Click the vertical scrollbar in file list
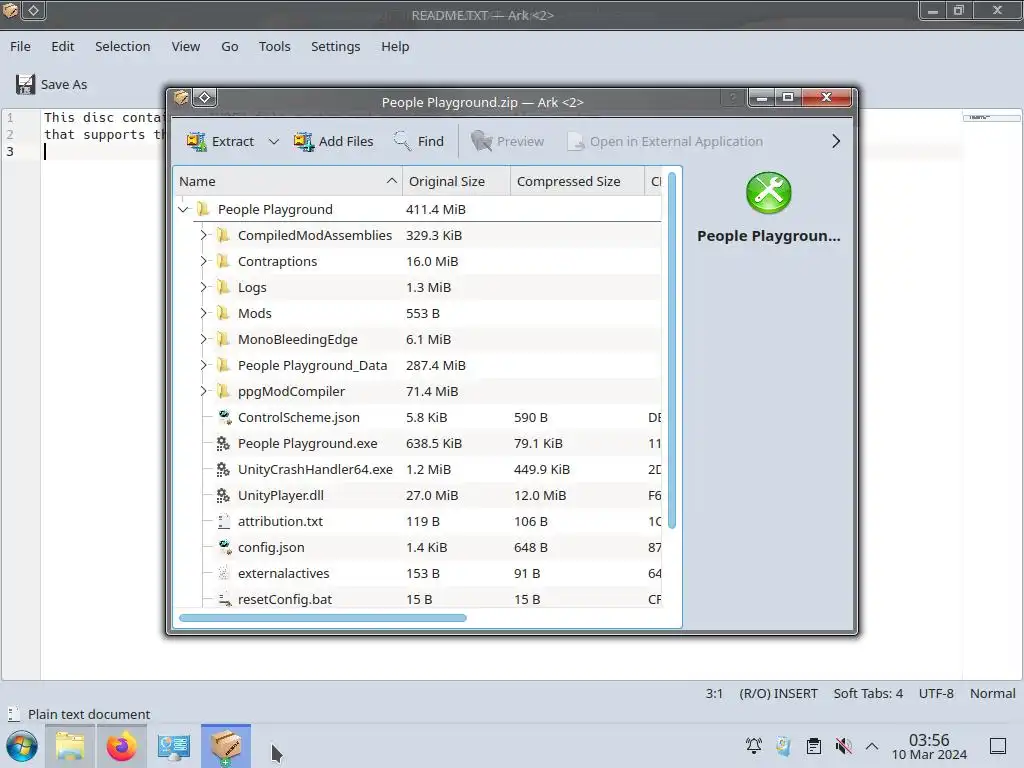 pos(672,350)
